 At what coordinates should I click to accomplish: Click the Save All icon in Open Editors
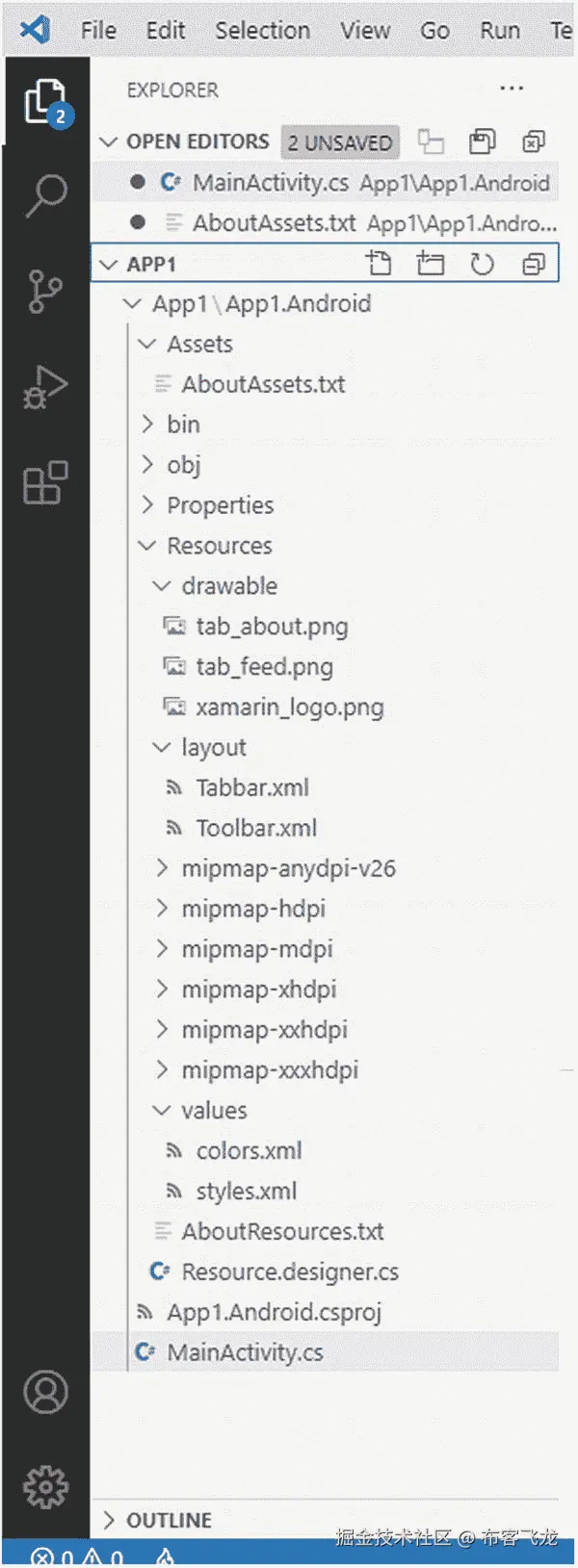[x=482, y=141]
